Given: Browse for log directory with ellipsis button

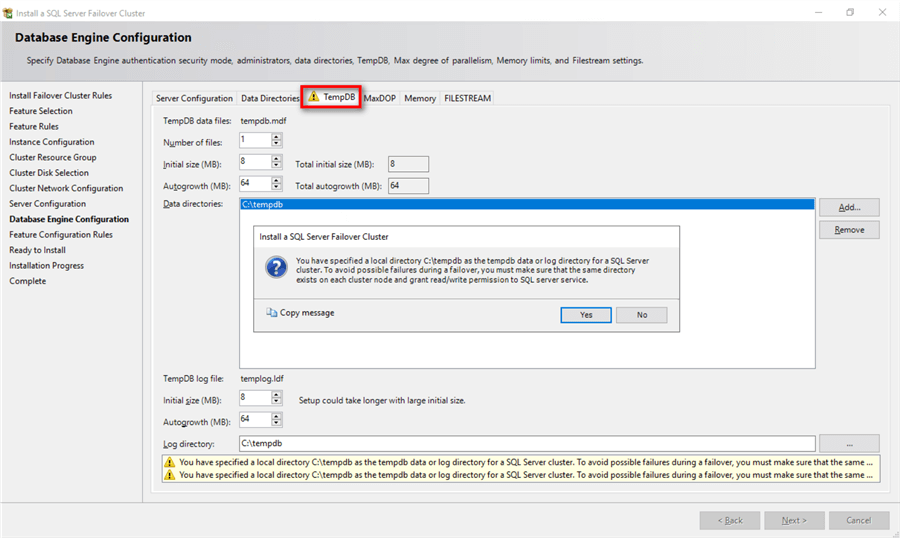Looking at the screenshot, I should 849,444.
